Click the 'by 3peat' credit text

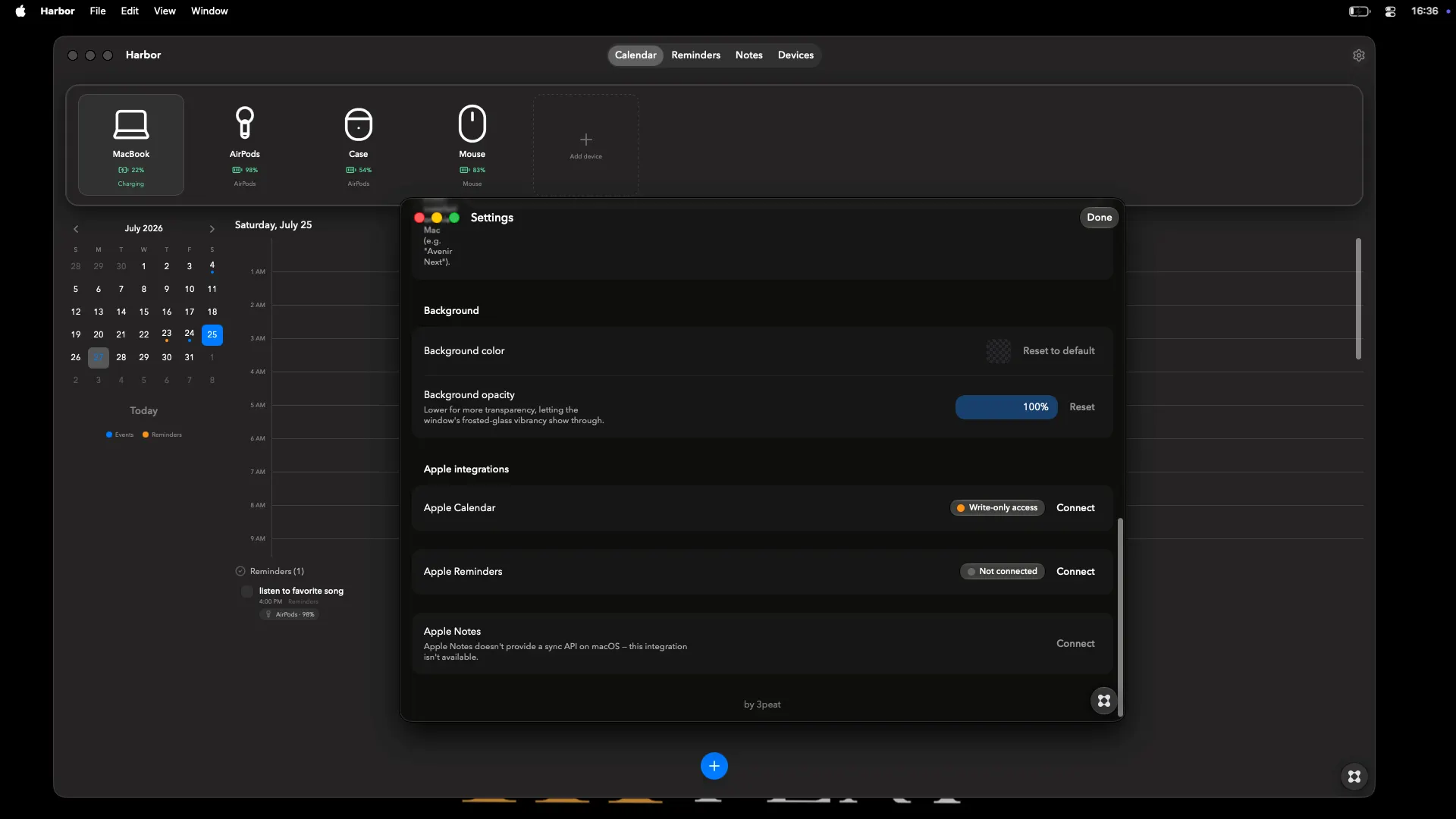click(x=762, y=704)
